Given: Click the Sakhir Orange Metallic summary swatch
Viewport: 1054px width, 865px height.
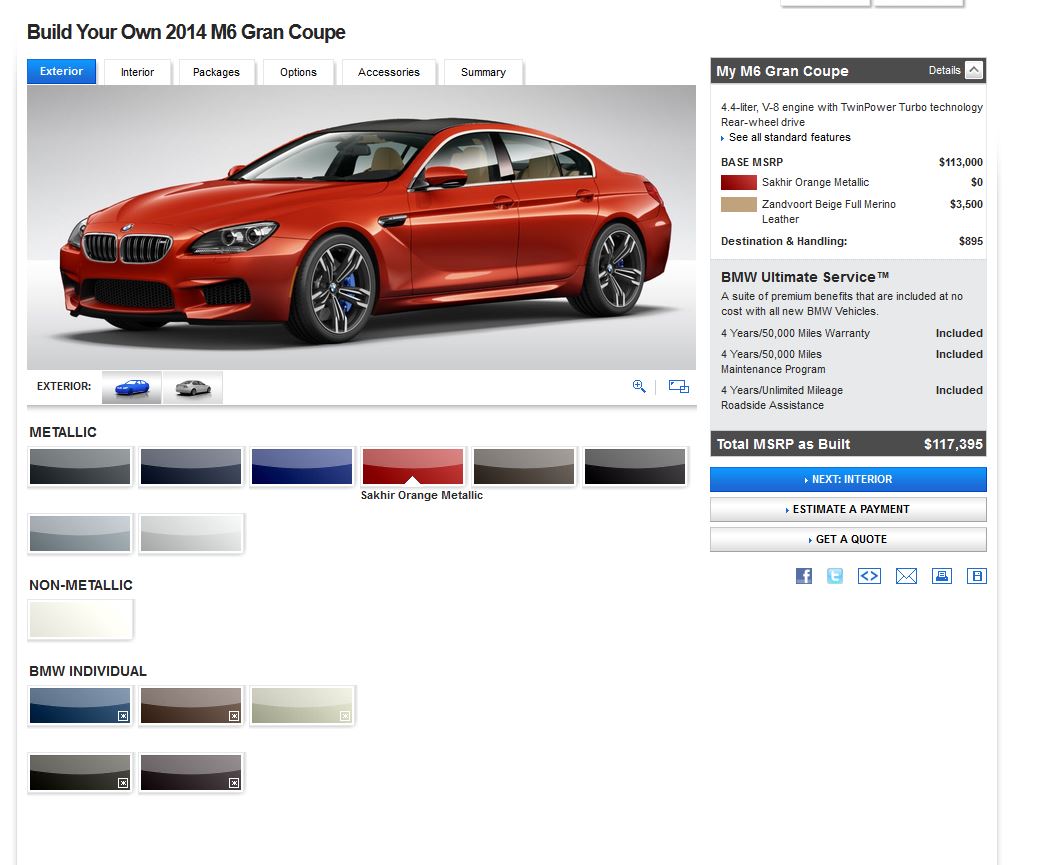Looking at the screenshot, I should tap(739, 182).
